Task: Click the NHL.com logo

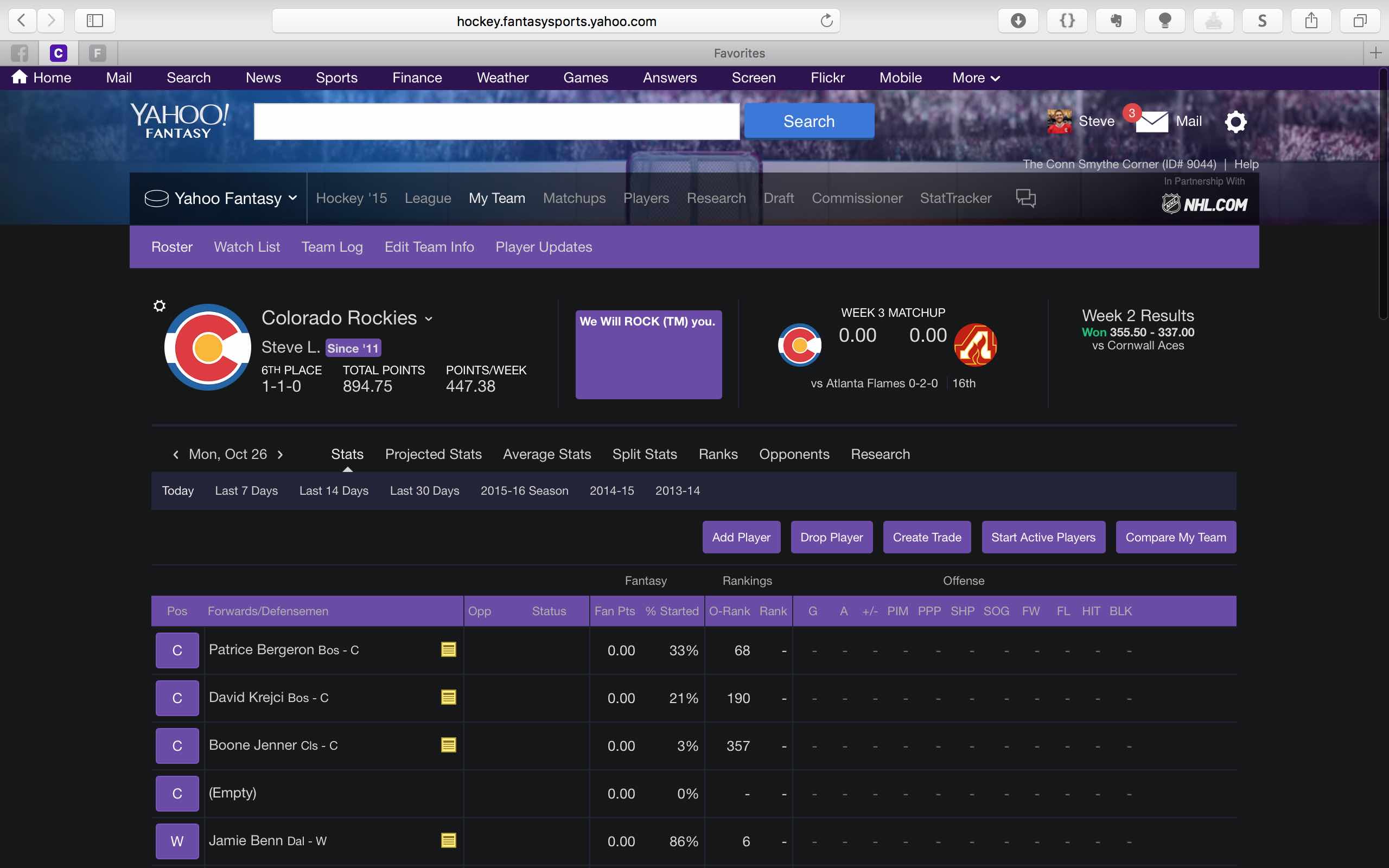Action: tap(1204, 204)
